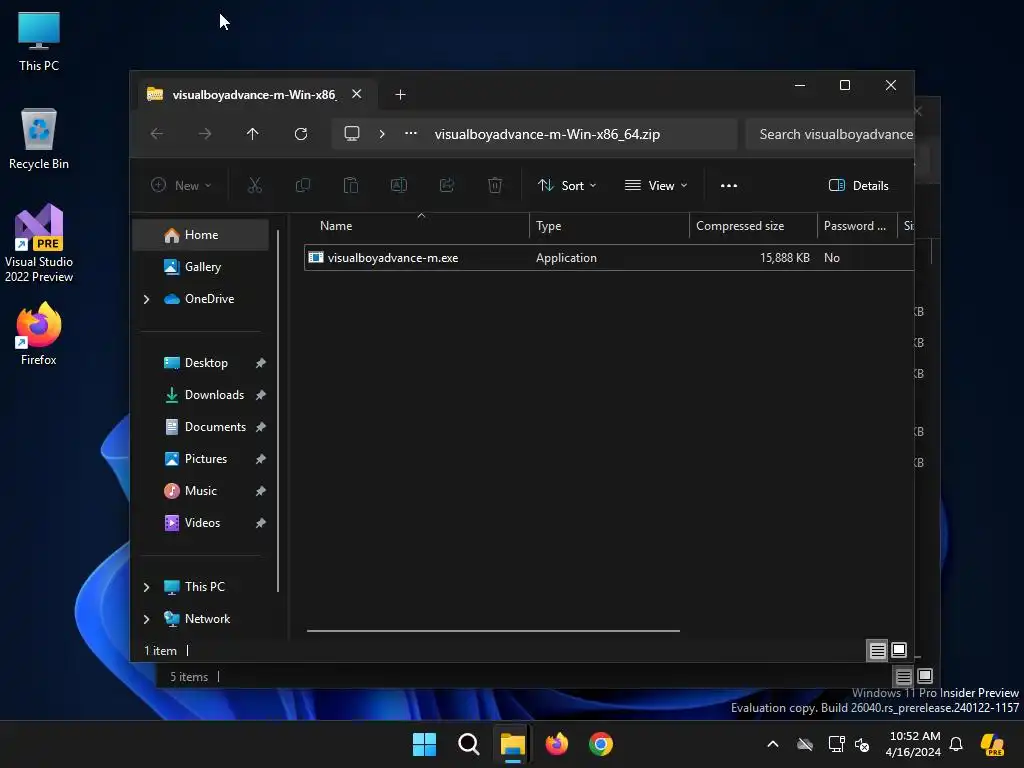The width and height of the screenshot is (1024, 768).
Task: Open the Sort dropdown menu
Action: pos(567,185)
